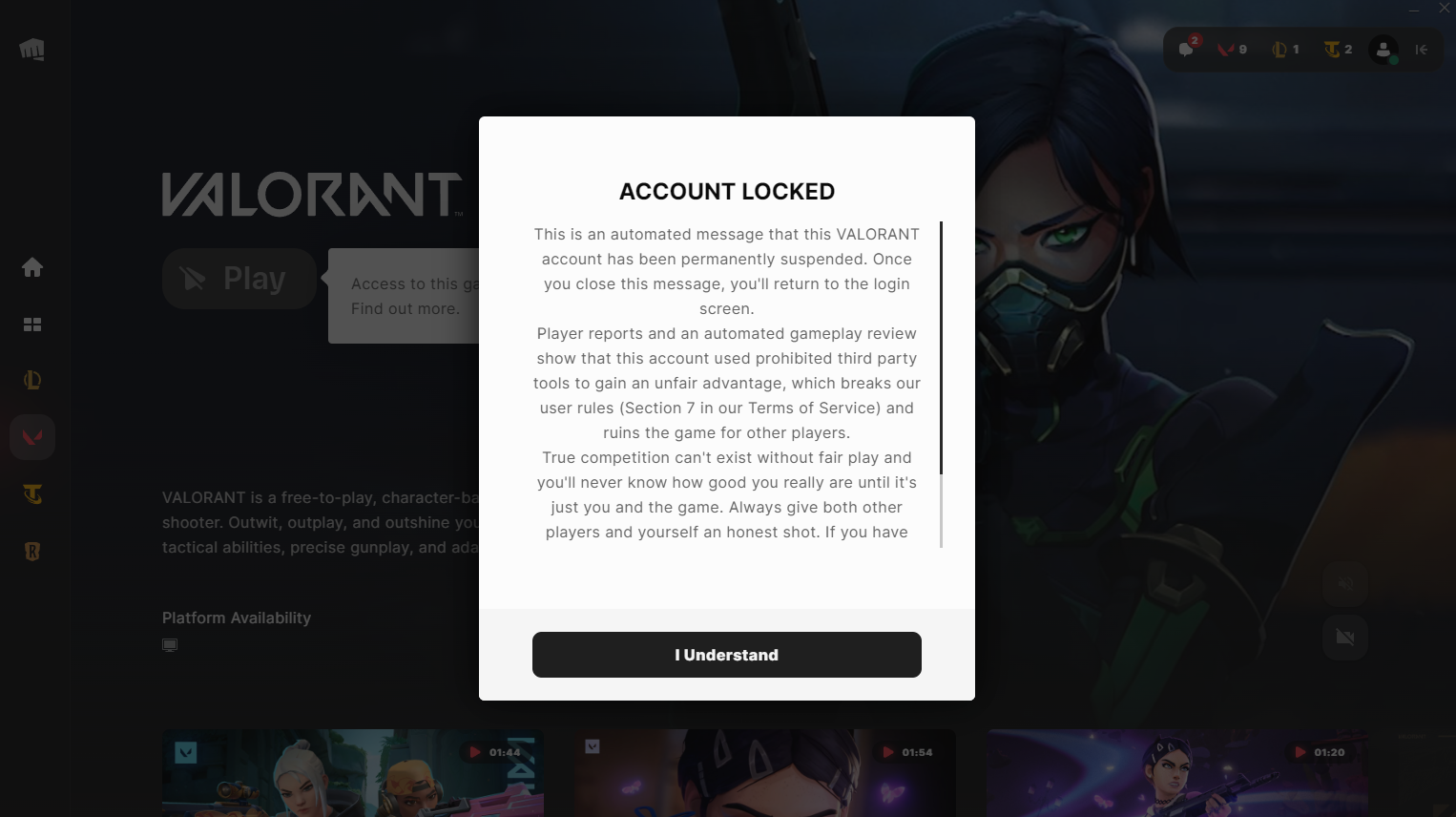Open Teamfight Tactics sidebar icon
Image resolution: width=1456 pixels, height=817 pixels.
pos(32,494)
